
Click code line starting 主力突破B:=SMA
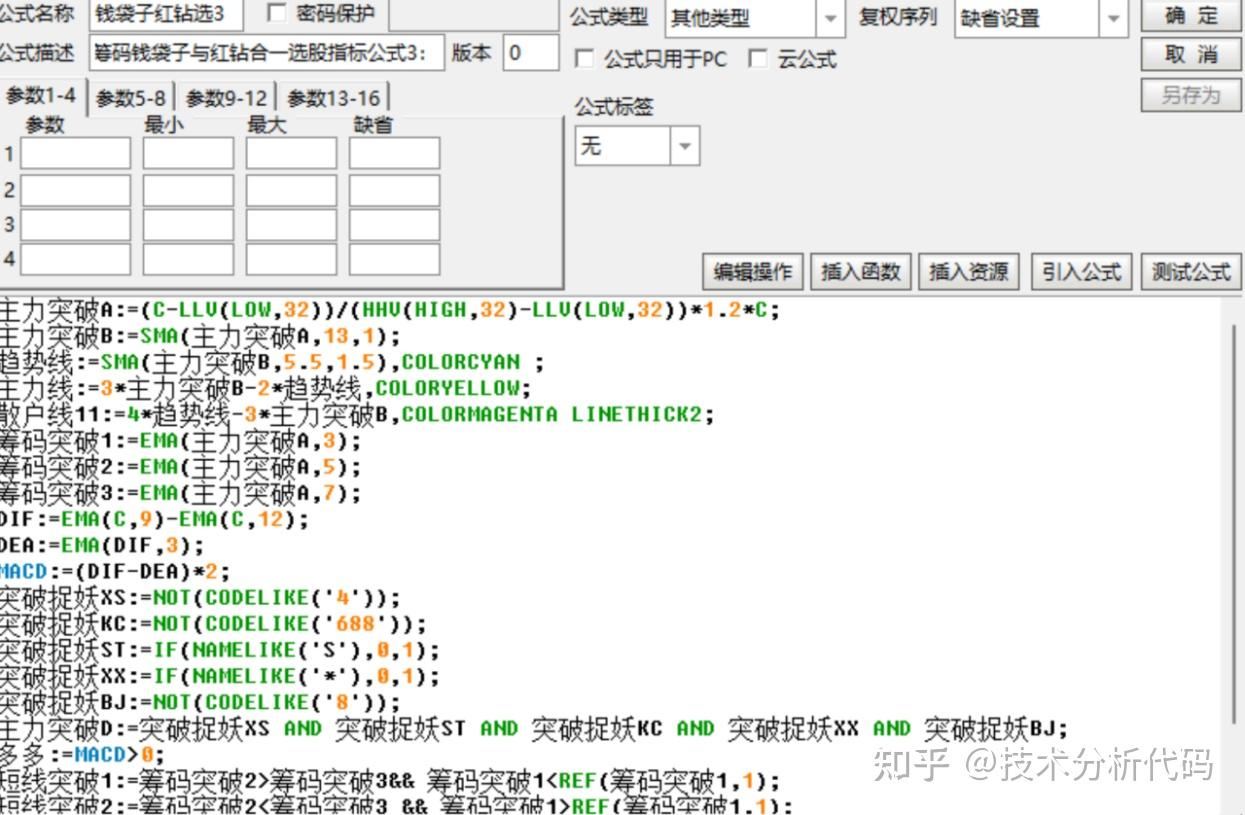click(200, 336)
